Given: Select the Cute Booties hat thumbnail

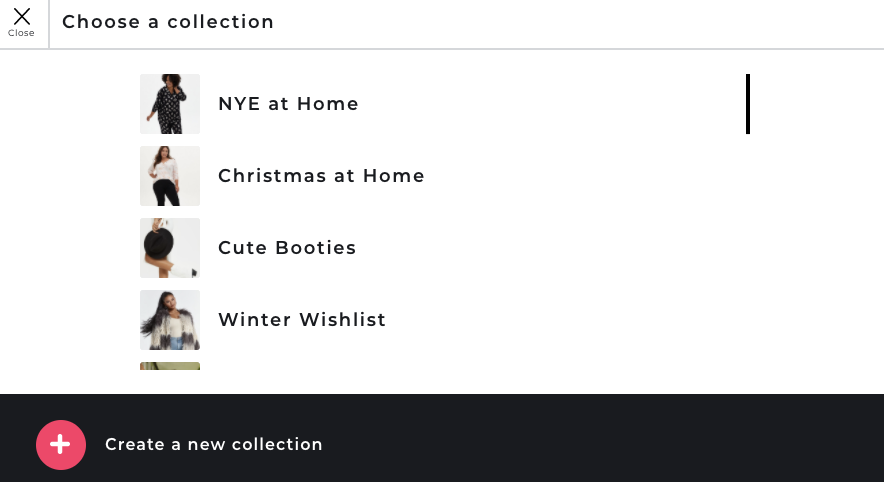Looking at the screenshot, I should (170, 248).
